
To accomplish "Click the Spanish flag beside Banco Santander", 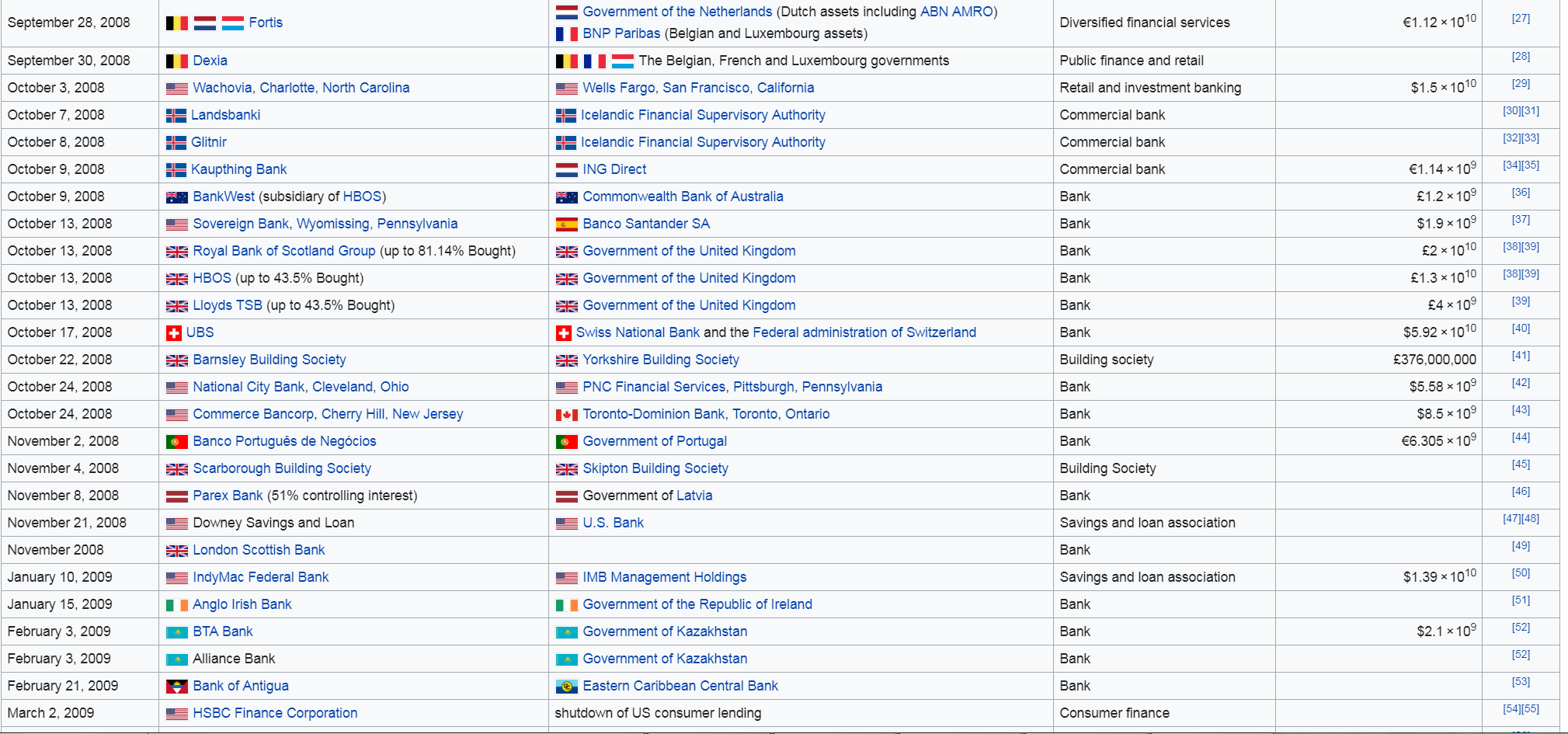I will pyautogui.click(x=567, y=224).
